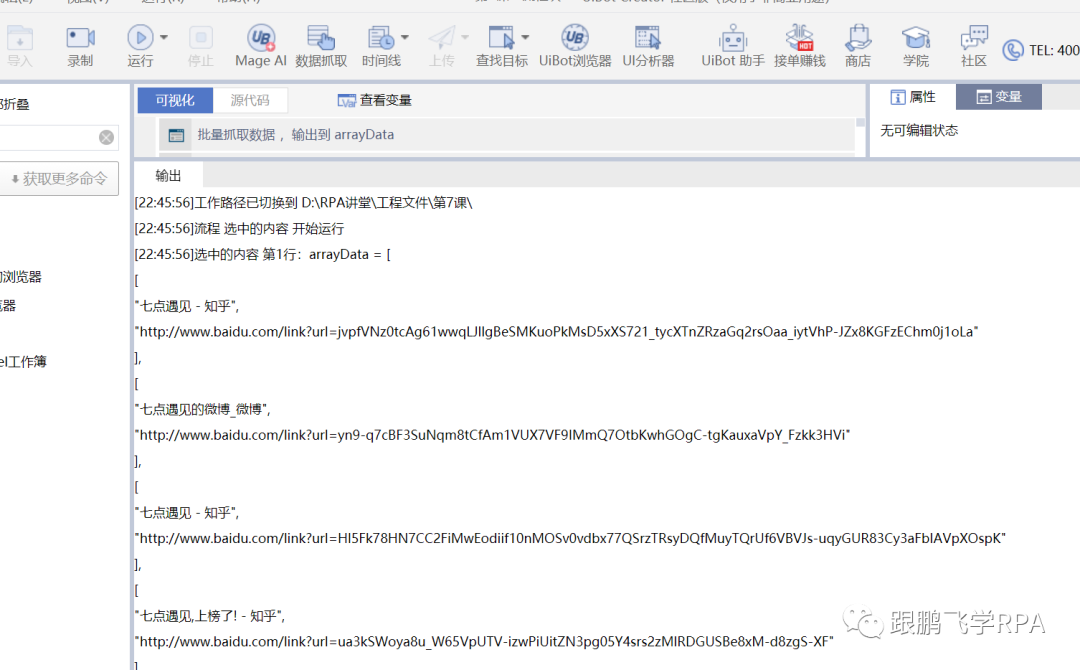Screen dimensions: 1080x670
Task: Select the 浏览器 item in command tree
Action: click(21, 277)
